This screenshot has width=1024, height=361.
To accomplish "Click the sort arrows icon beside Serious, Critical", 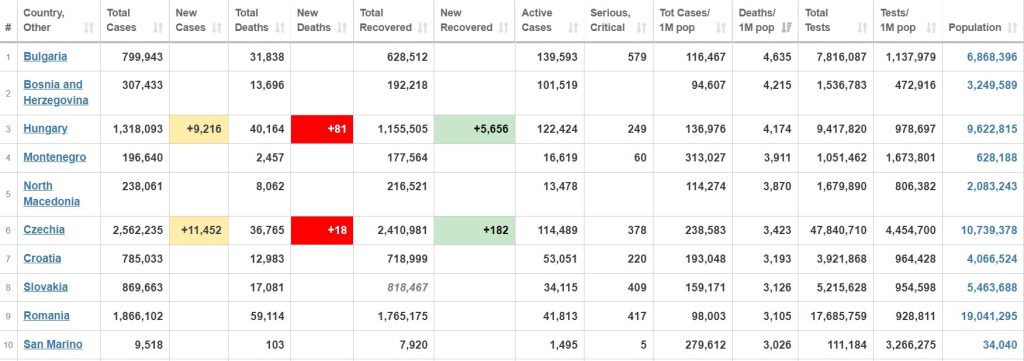I will (641, 27).
